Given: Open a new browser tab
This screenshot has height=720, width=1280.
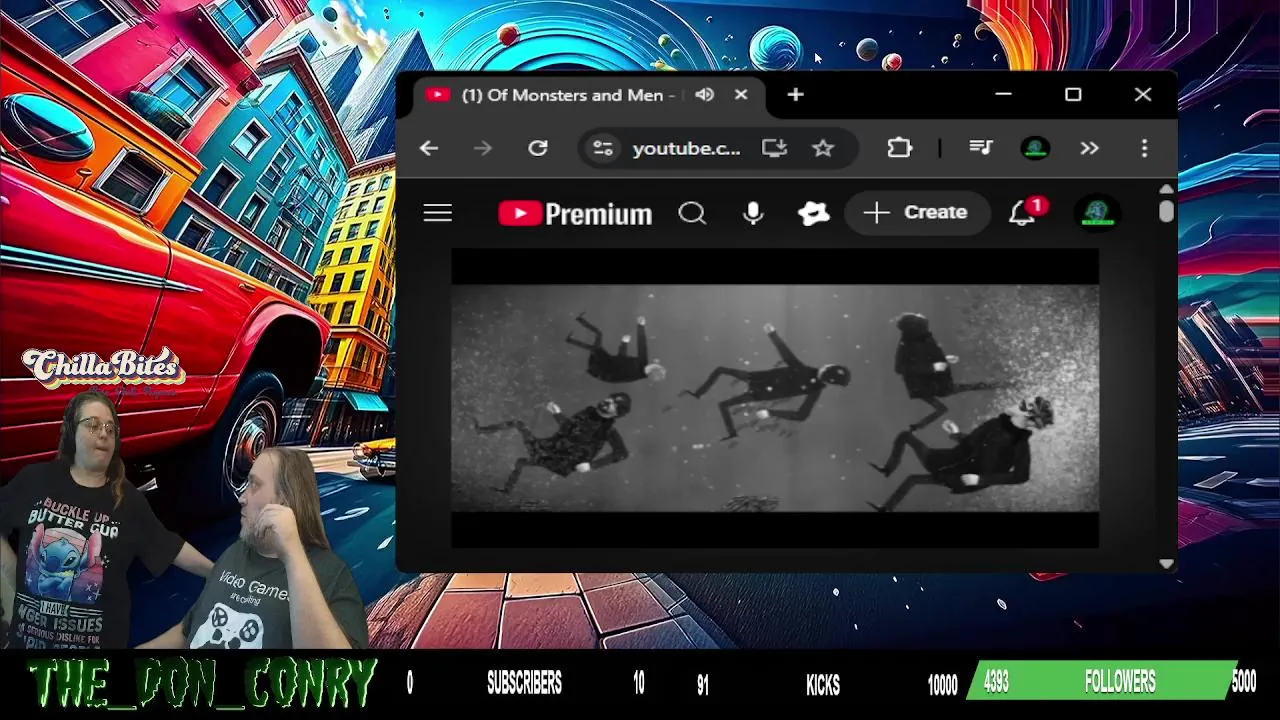Looking at the screenshot, I should tap(795, 95).
